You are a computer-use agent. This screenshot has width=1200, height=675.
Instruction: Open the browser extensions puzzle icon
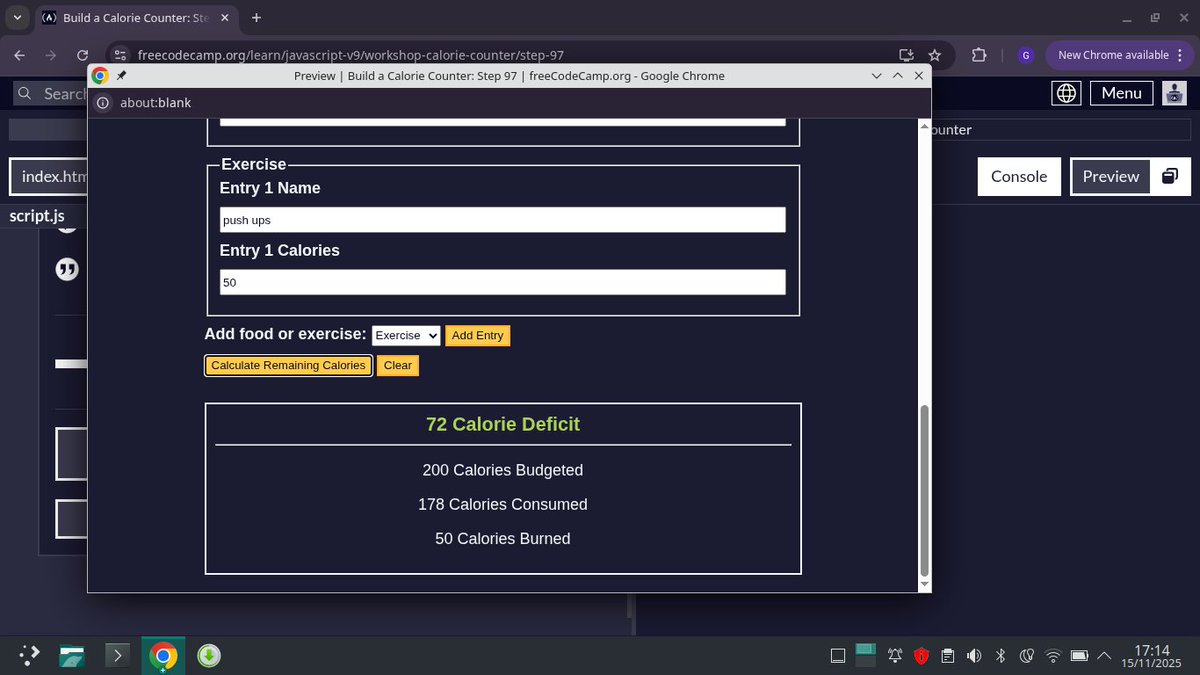[x=980, y=55]
